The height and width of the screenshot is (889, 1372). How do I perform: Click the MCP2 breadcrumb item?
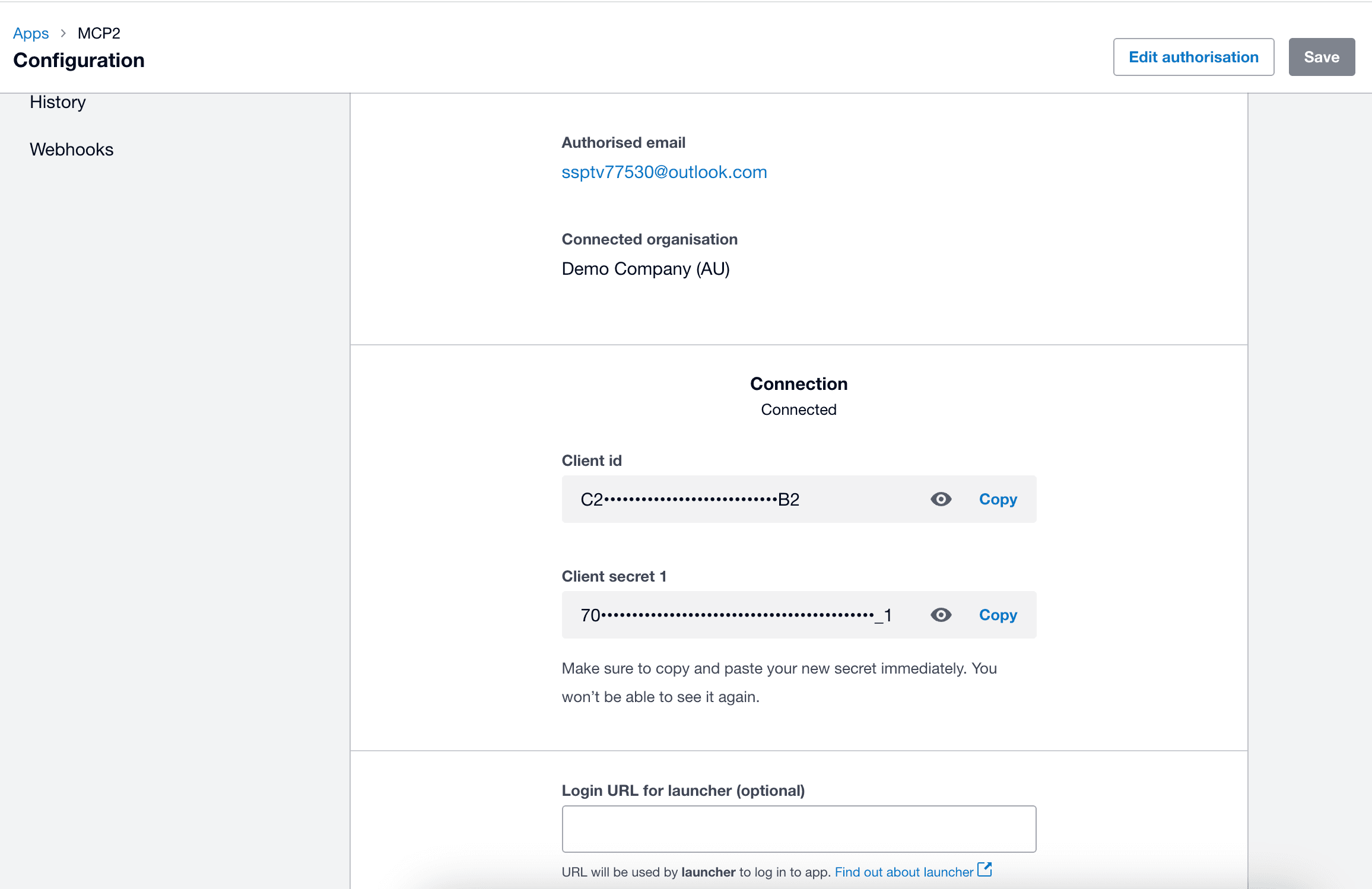point(99,33)
